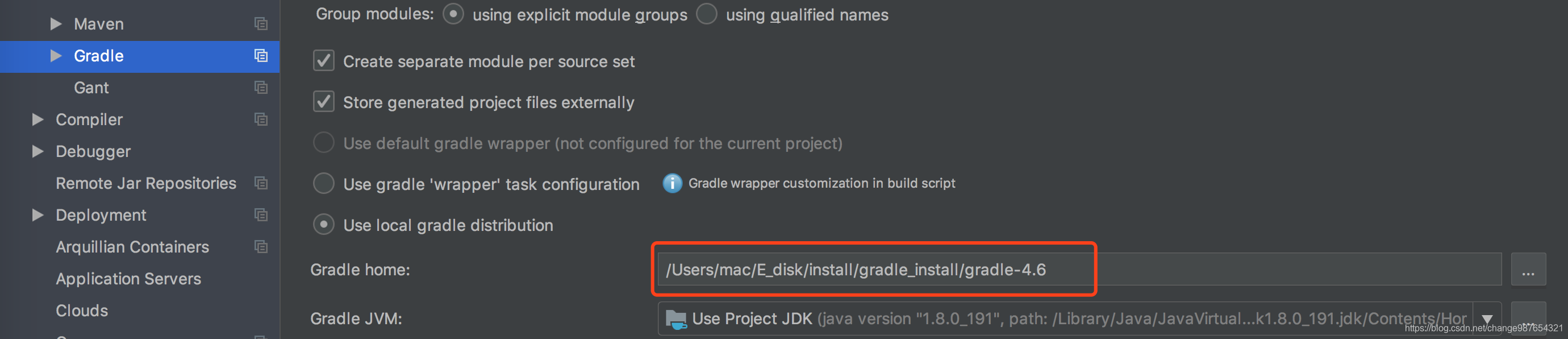This screenshot has width=1568, height=339.
Task: Expand the Deployment tree node
Action: 37,215
